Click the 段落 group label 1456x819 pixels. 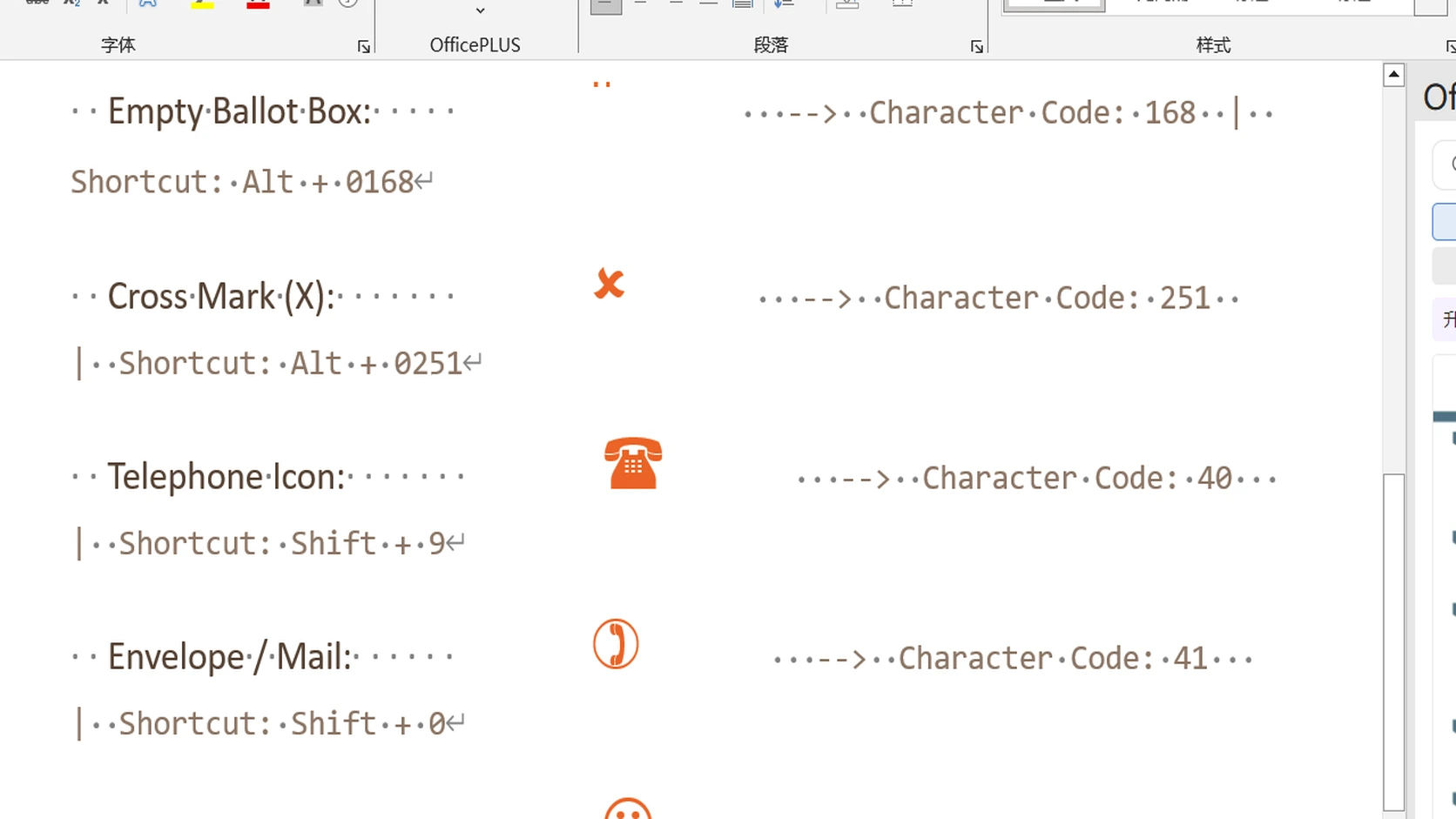[x=771, y=45]
